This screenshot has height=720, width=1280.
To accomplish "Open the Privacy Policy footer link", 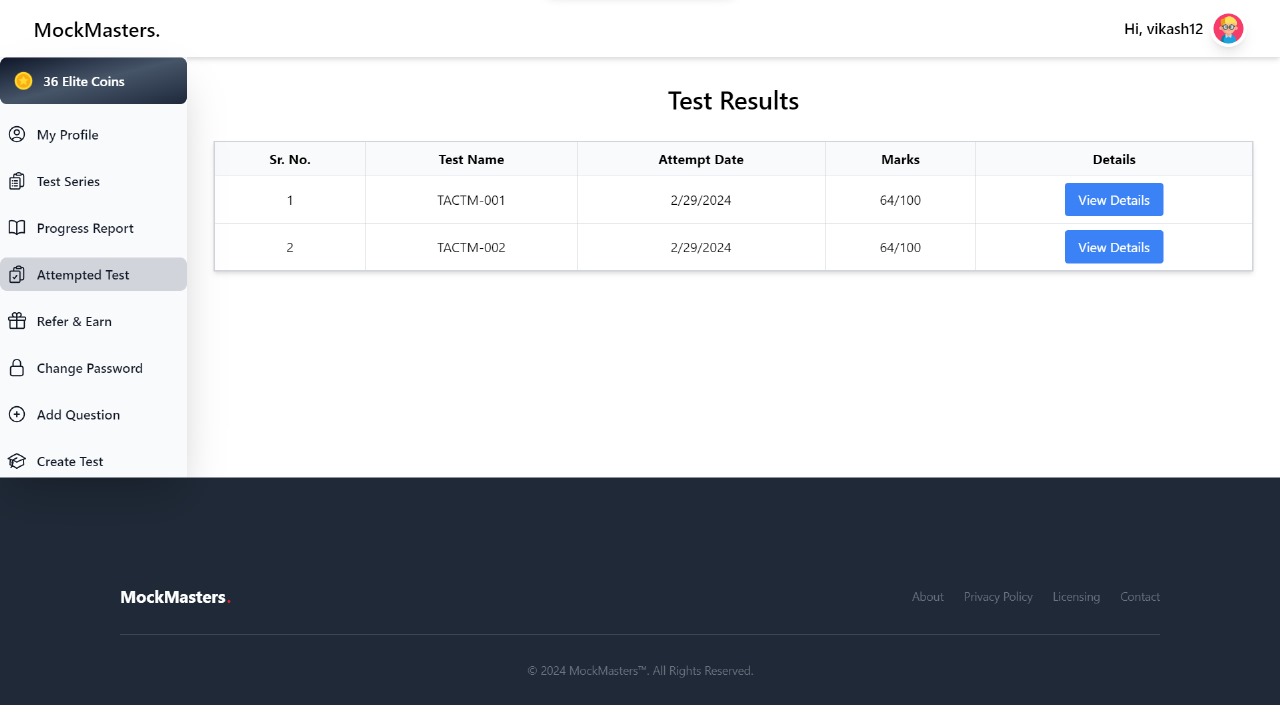I will tap(998, 597).
